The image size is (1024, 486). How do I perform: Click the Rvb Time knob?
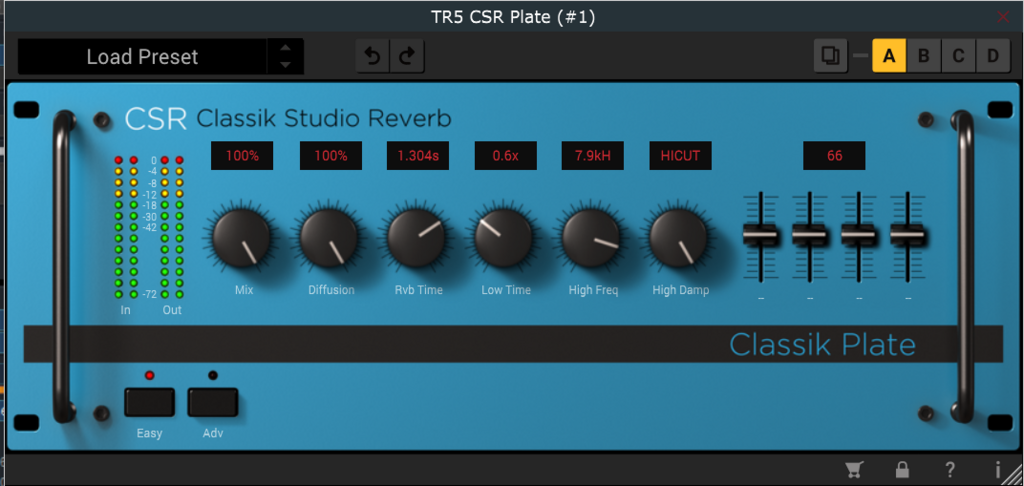(416, 238)
